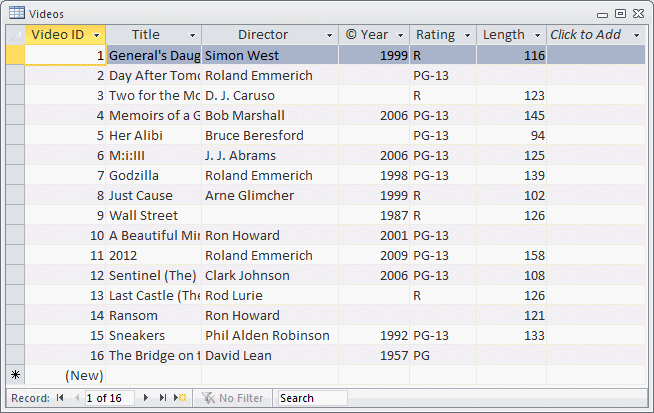Click the Sneakers title cell
Image resolution: width=654 pixels, height=413 pixels.
pos(153,335)
